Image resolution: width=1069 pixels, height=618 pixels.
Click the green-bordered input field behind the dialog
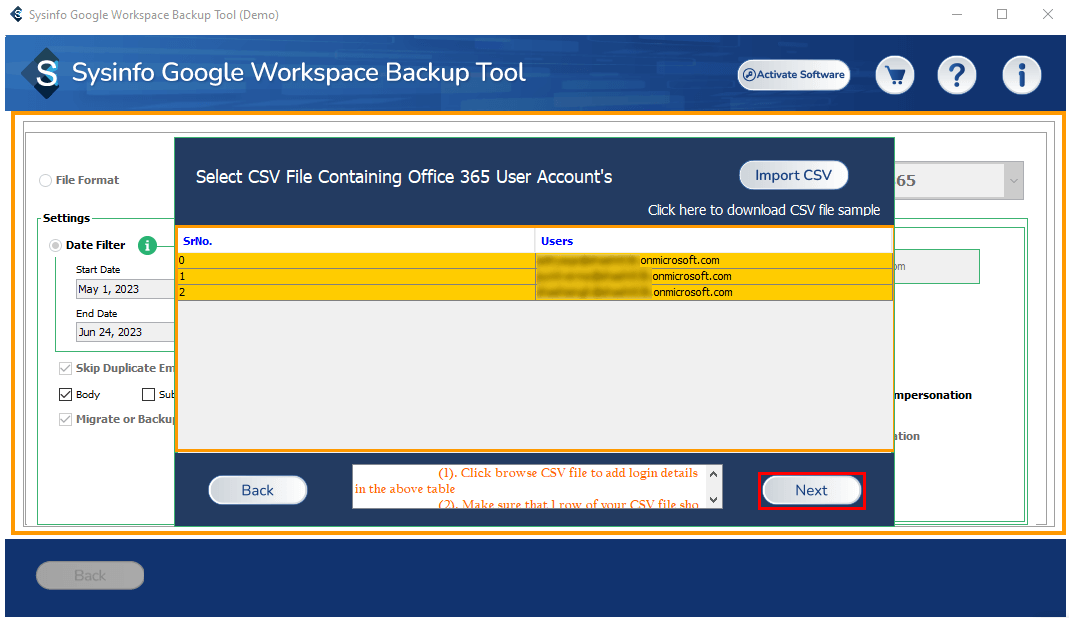(x=937, y=267)
